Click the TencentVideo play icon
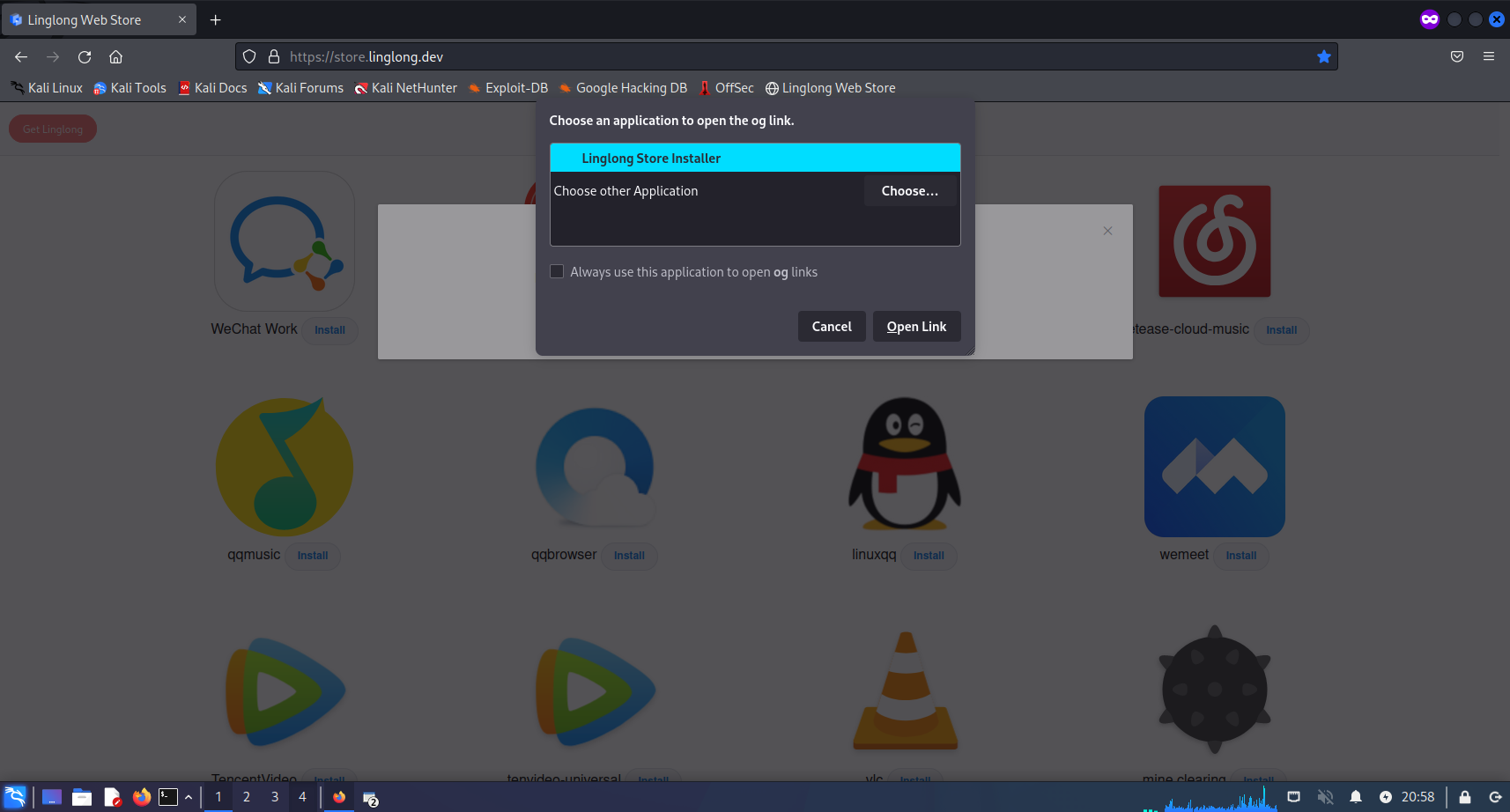Viewport: 1510px width, 812px height. 285,692
